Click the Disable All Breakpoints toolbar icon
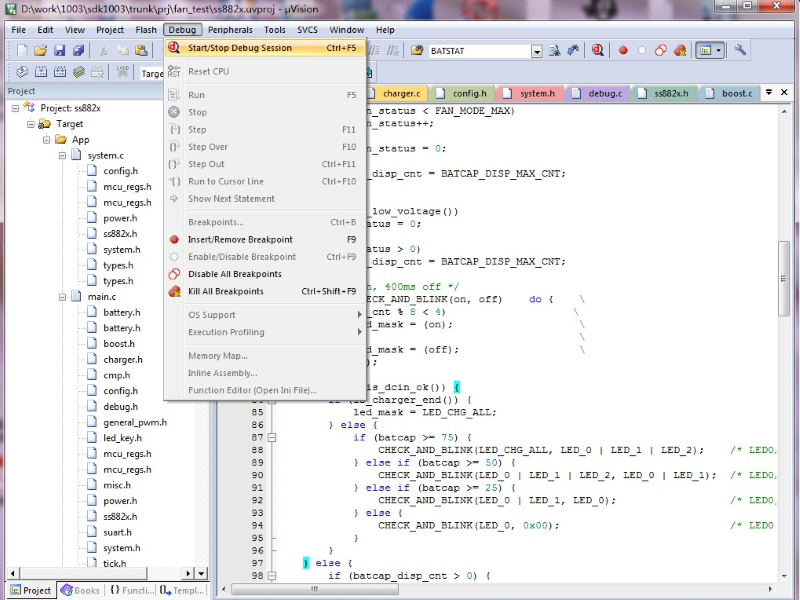 [661, 51]
